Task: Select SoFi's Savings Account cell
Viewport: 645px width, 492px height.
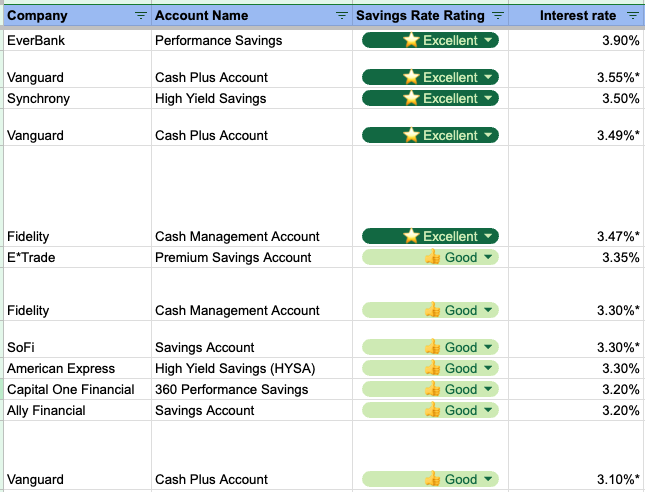Action: pos(252,339)
